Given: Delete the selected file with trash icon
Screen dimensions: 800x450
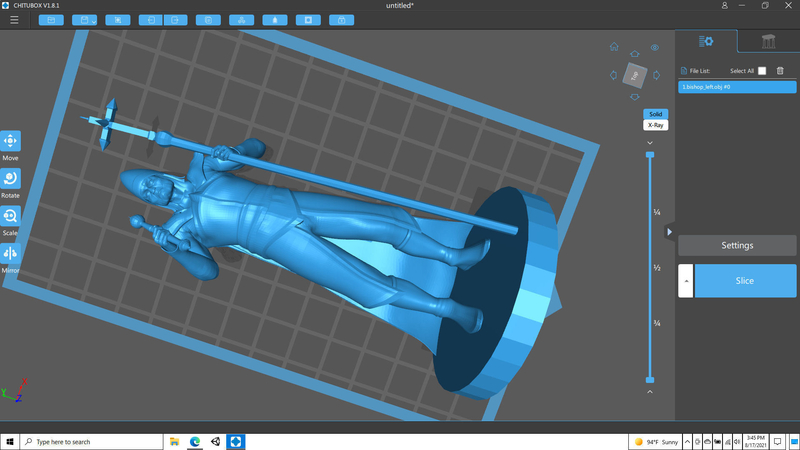Looking at the screenshot, I should pyautogui.click(x=780, y=71).
